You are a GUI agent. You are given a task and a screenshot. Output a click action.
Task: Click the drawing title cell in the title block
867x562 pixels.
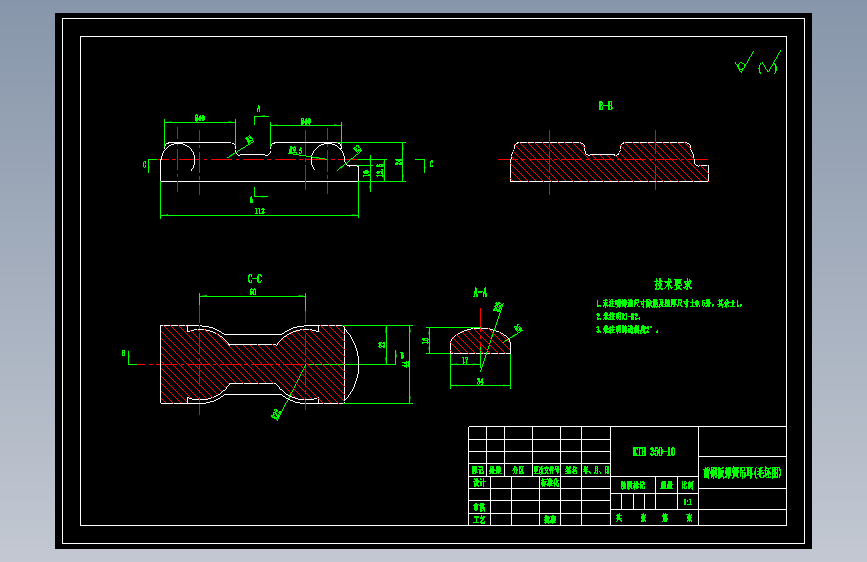(742, 472)
